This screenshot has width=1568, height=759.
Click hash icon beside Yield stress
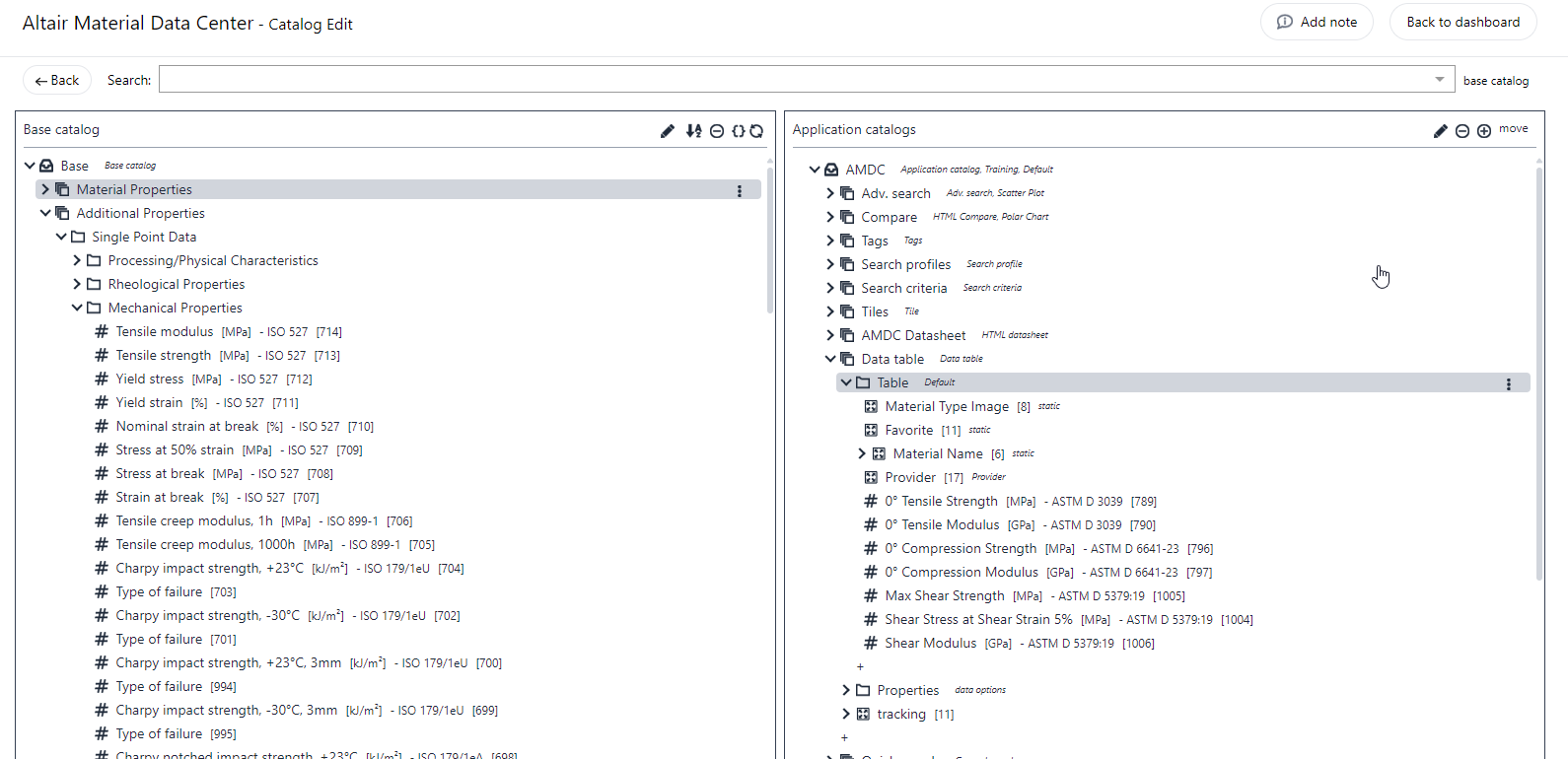[x=102, y=379]
